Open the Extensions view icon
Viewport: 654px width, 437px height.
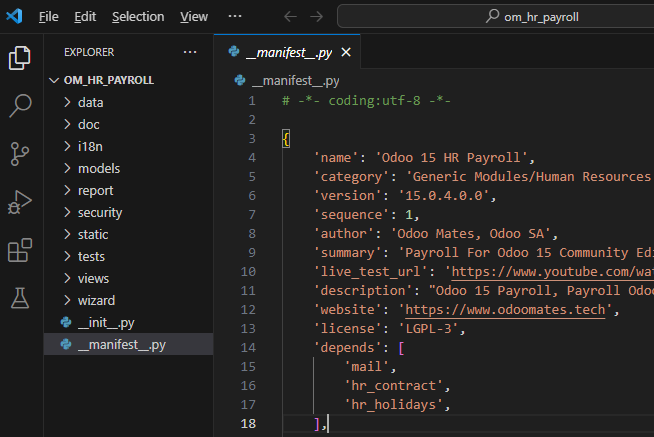20,250
